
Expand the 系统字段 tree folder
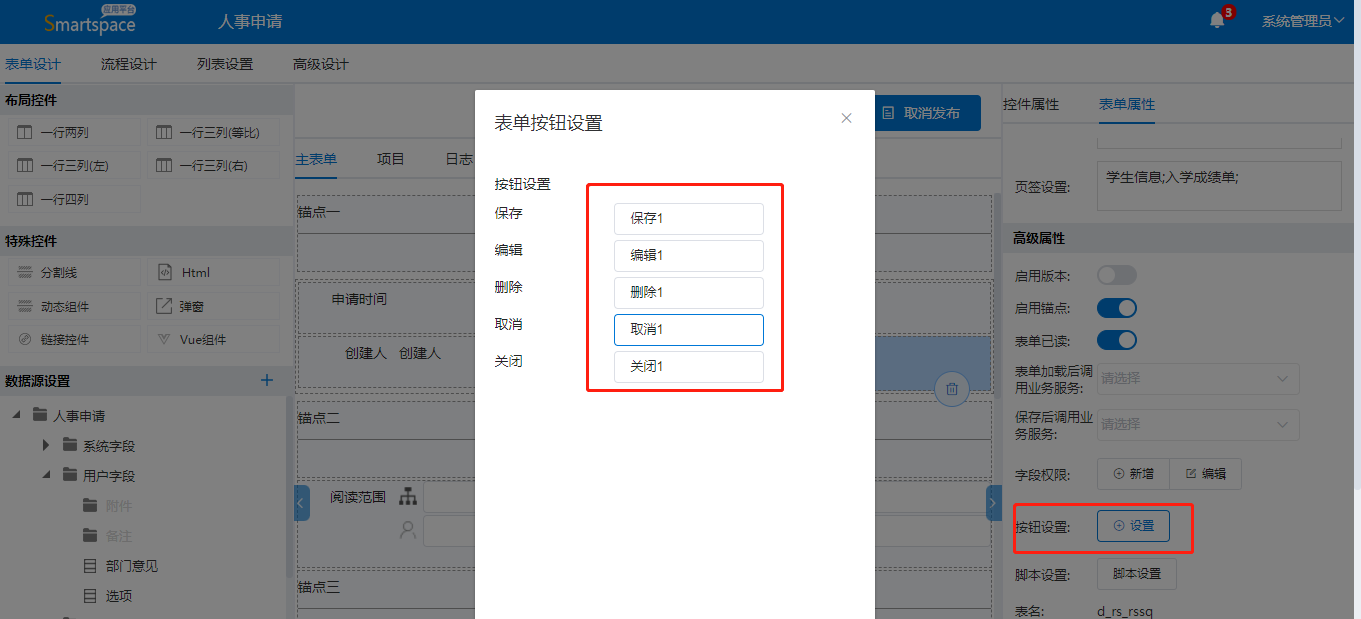(45, 445)
